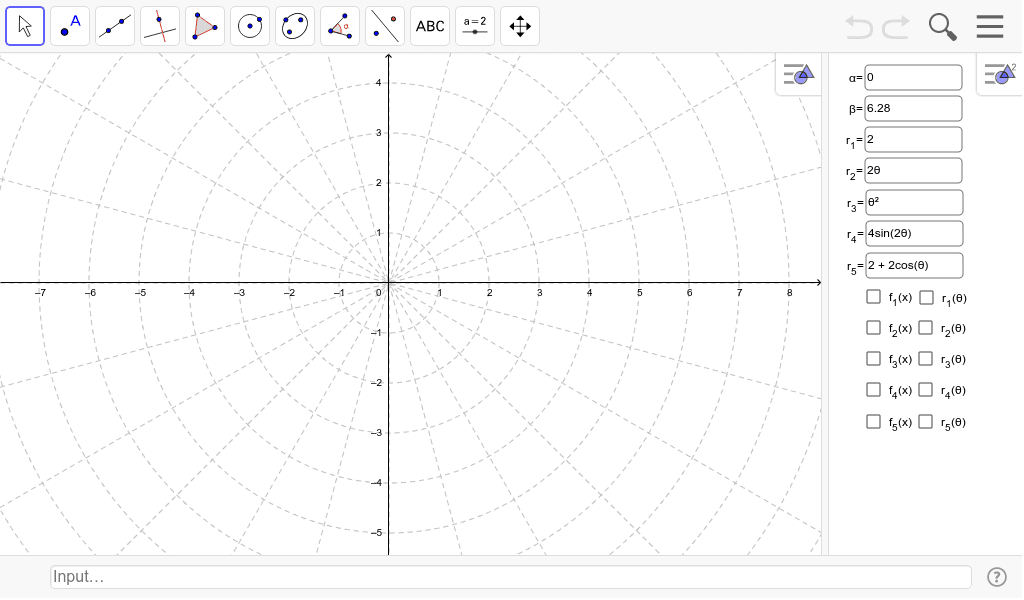The width and height of the screenshot is (1024, 600).
Task: Select the Move arrow tool
Action: tap(25, 26)
